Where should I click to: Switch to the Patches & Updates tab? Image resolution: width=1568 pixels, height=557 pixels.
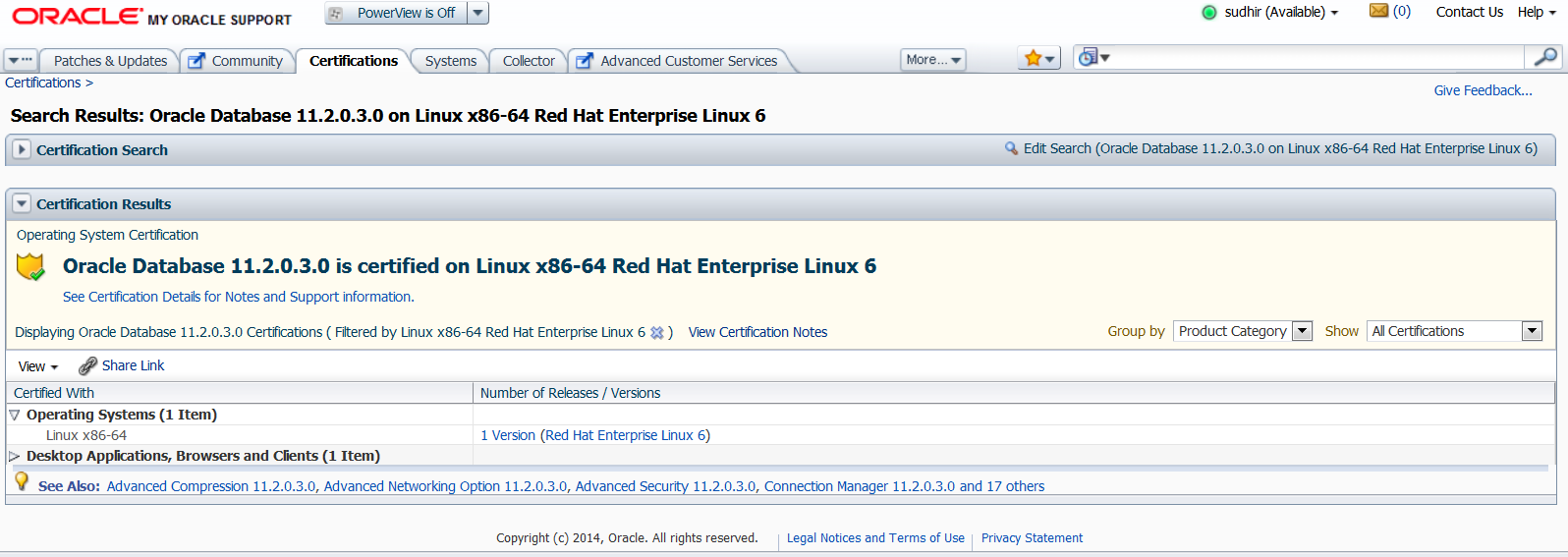coord(110,61)
